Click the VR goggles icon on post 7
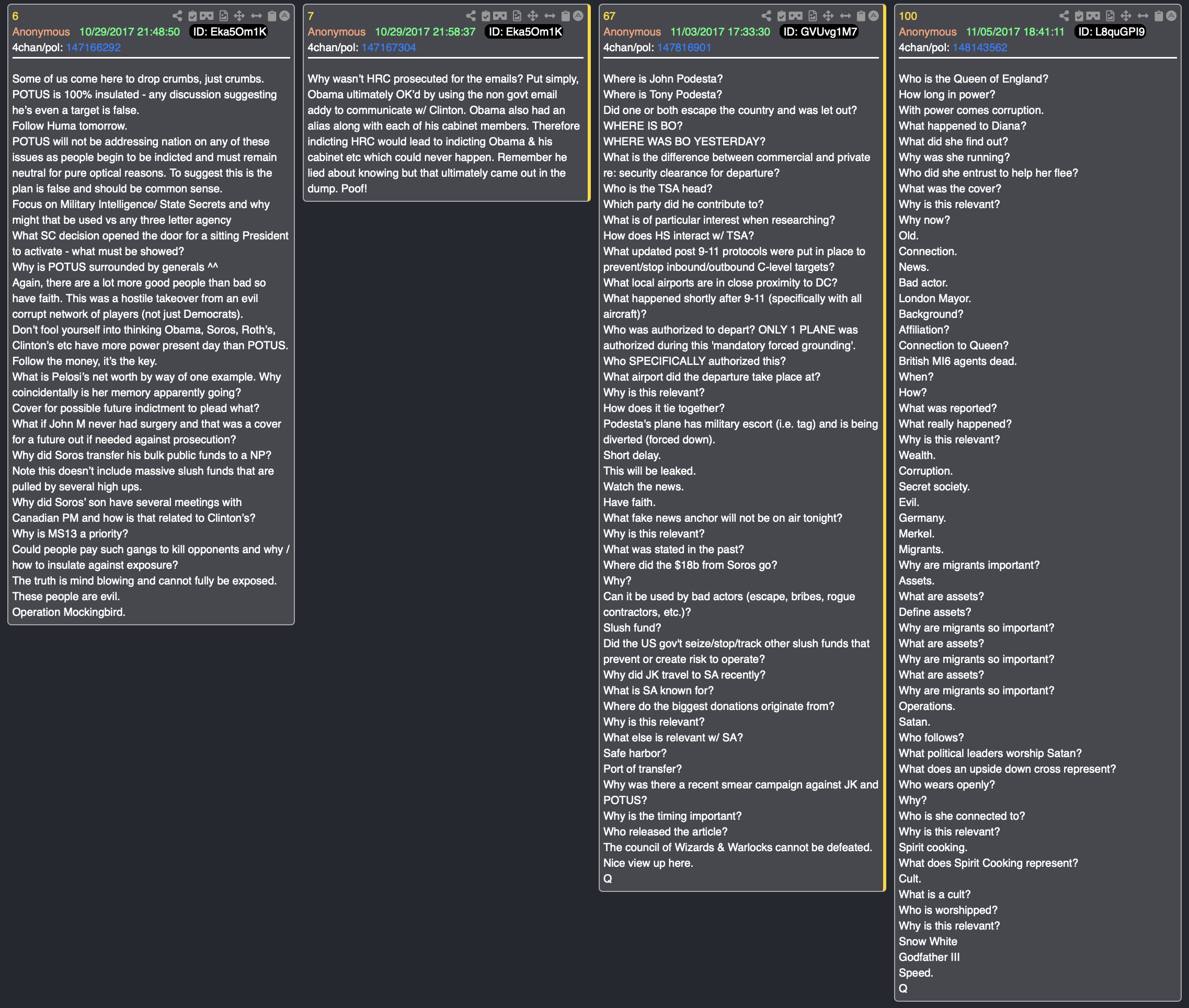1189x1008 pixels. coord(500,16)
